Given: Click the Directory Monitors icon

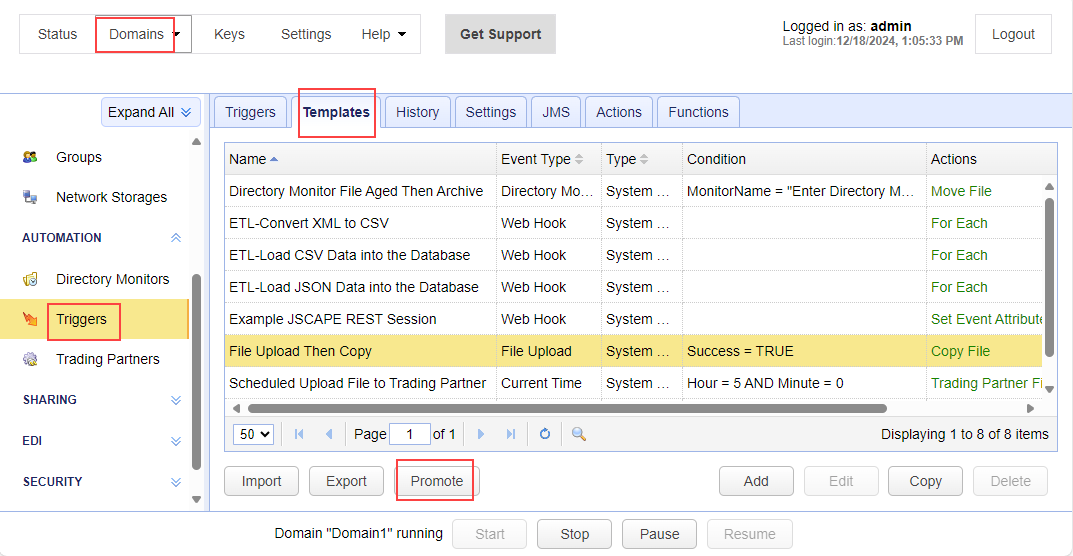Looking at the screenshot, I should point(30,279).
